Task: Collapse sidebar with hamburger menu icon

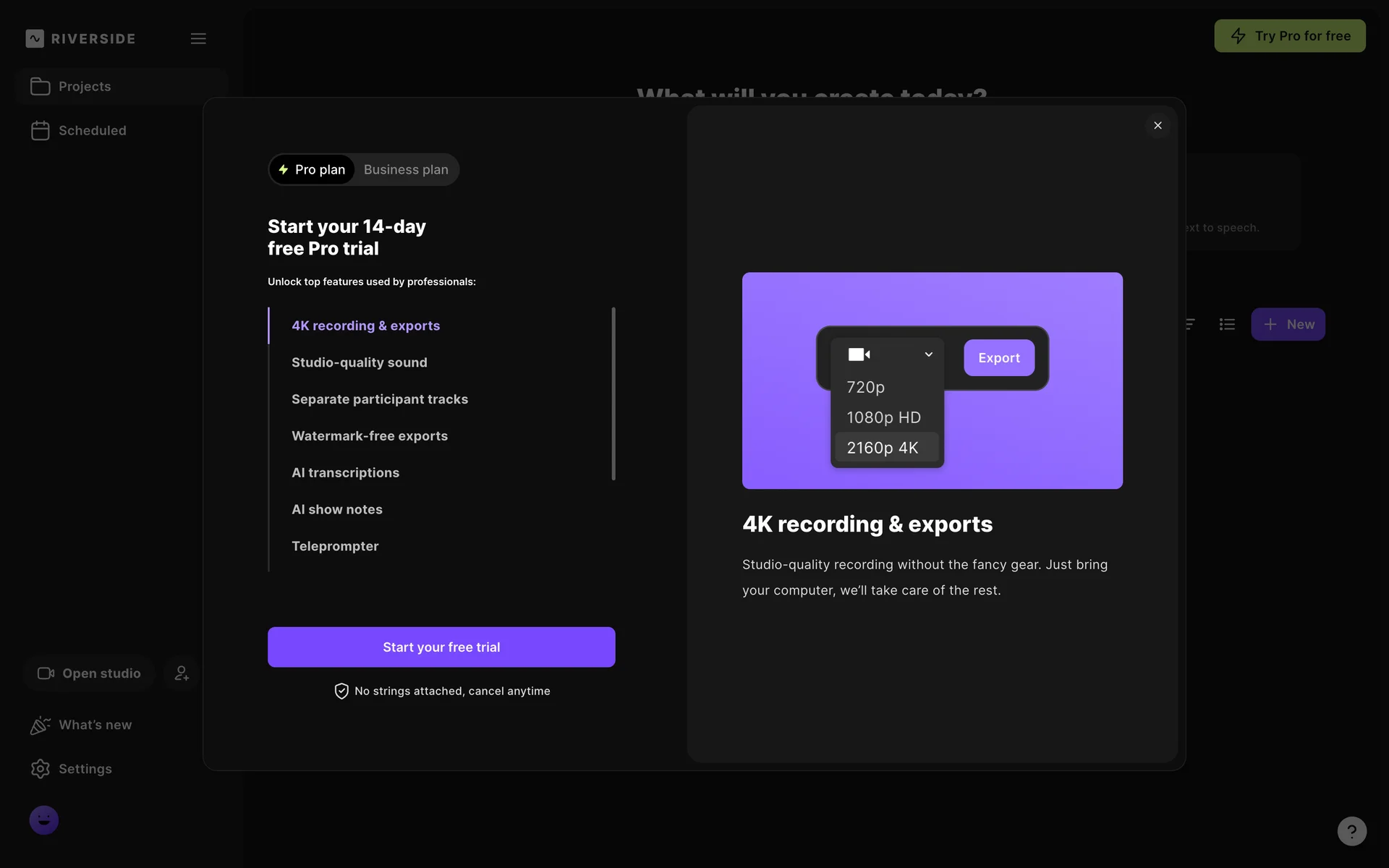Action: [x=198, y=38]
